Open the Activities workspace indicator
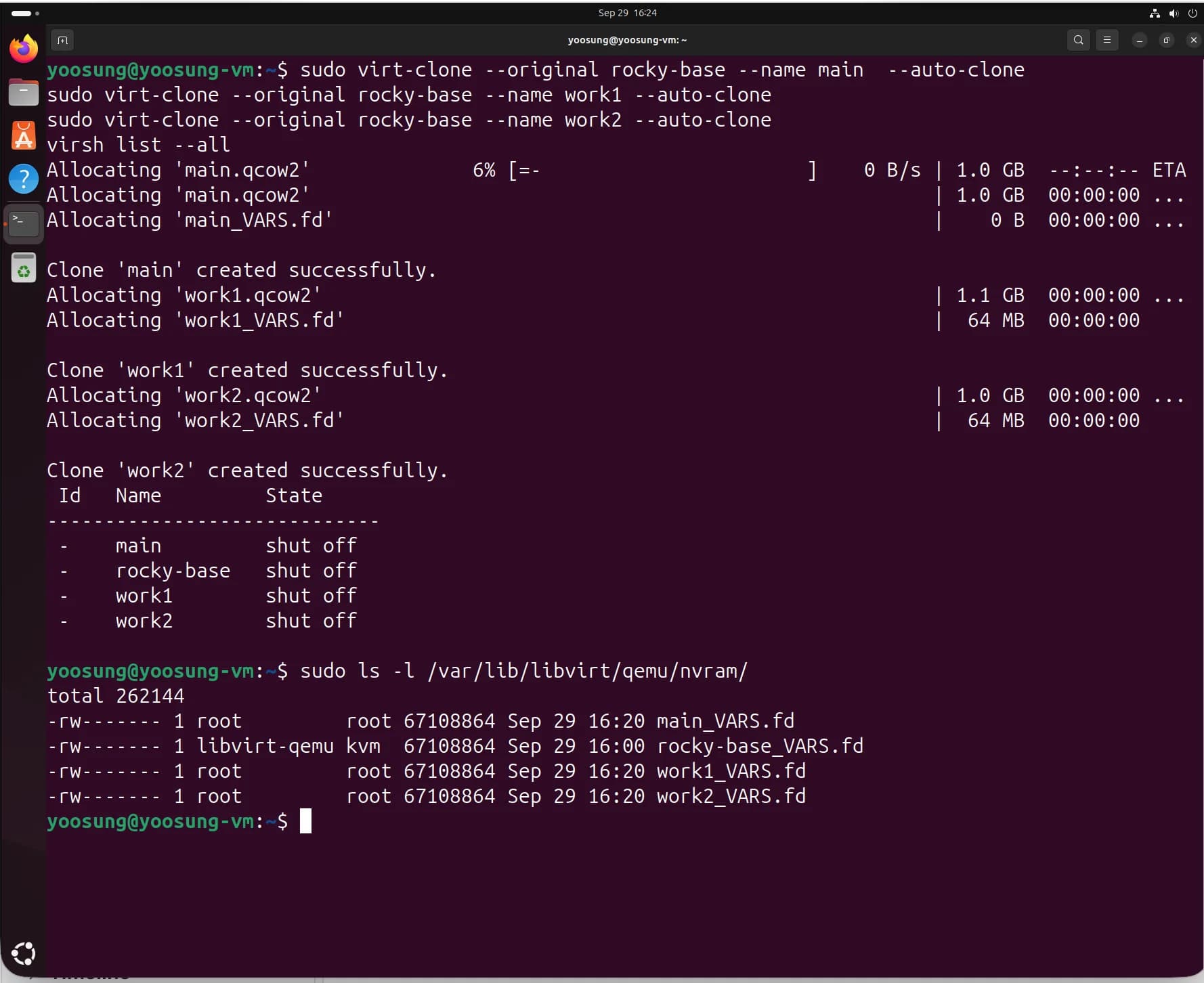The image size is (1204, 983). [x=25, y=13]
